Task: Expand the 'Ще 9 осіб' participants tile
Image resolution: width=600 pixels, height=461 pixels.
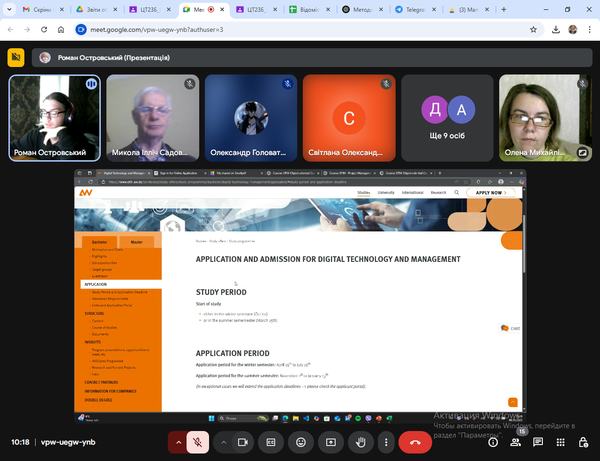Action: [x=445, y=118]
